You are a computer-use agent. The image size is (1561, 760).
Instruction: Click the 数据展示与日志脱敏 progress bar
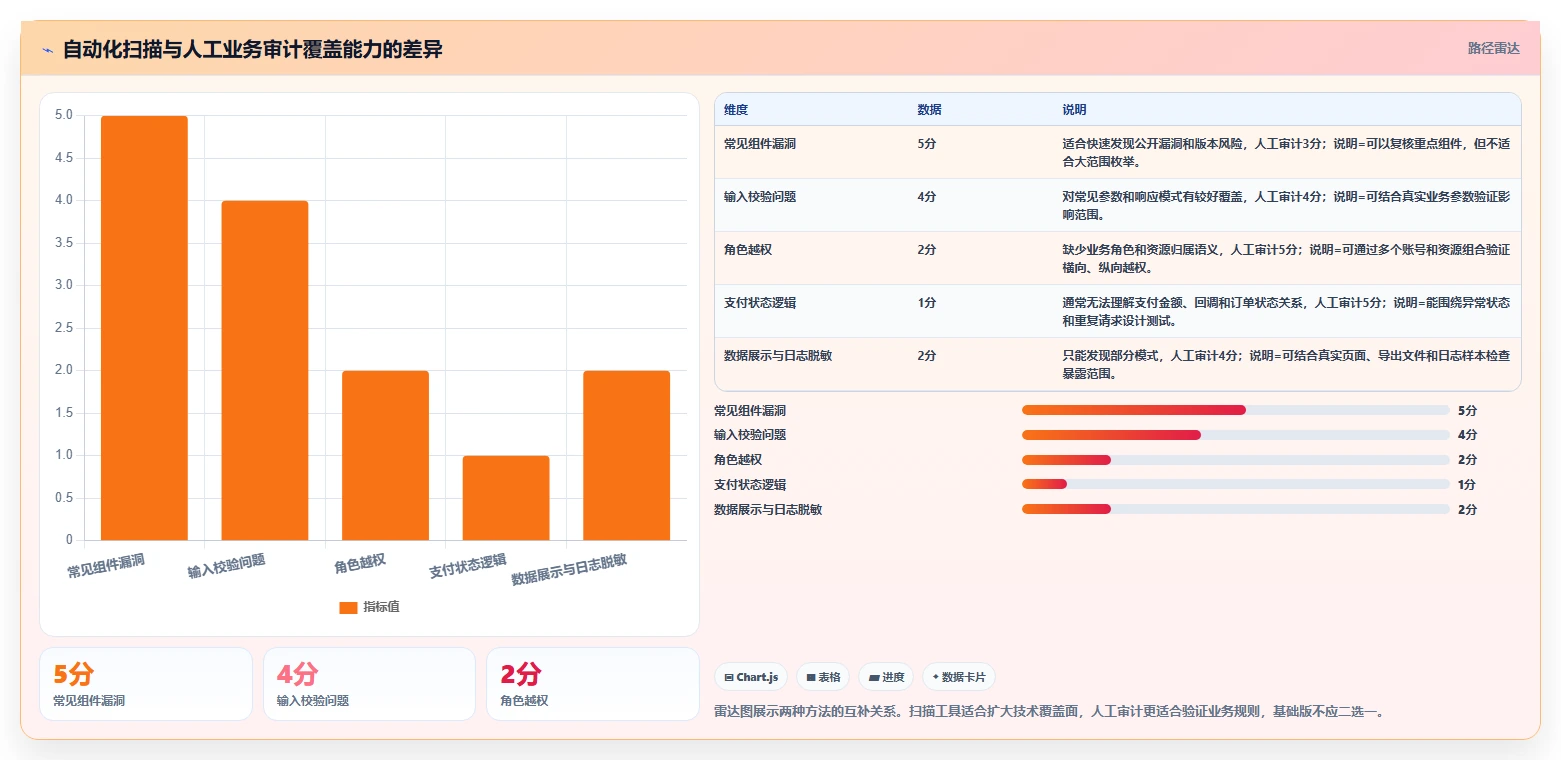point(1235,509)
